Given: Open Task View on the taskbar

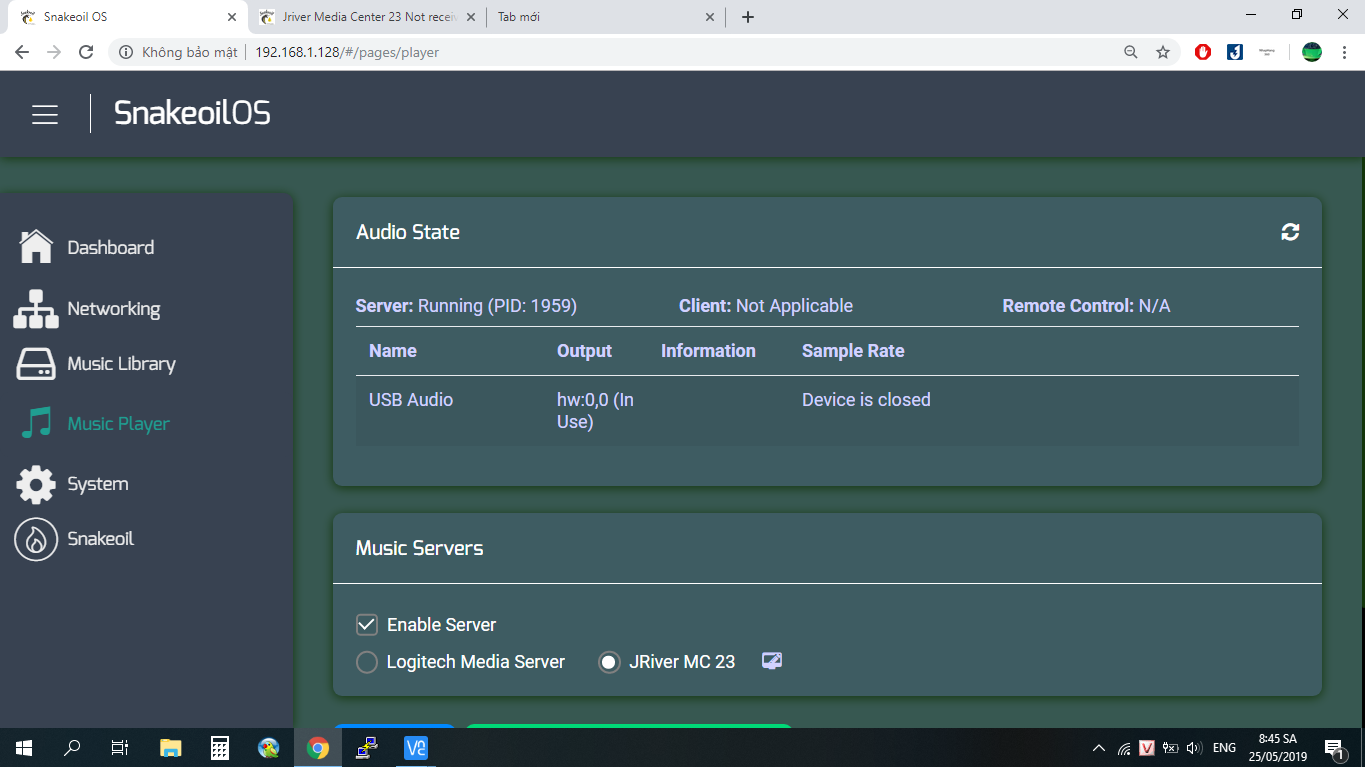Looking at the screenshot, I should 120,747.
